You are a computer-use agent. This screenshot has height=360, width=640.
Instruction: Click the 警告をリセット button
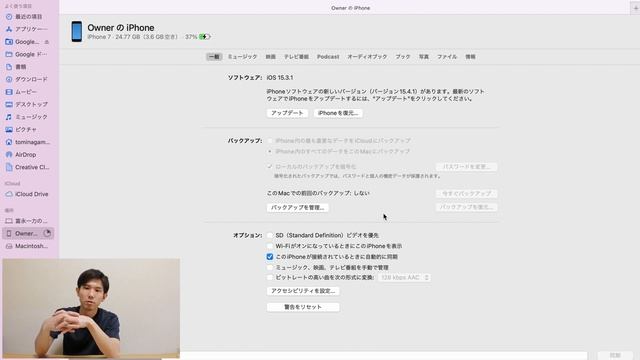click(303, 307)
